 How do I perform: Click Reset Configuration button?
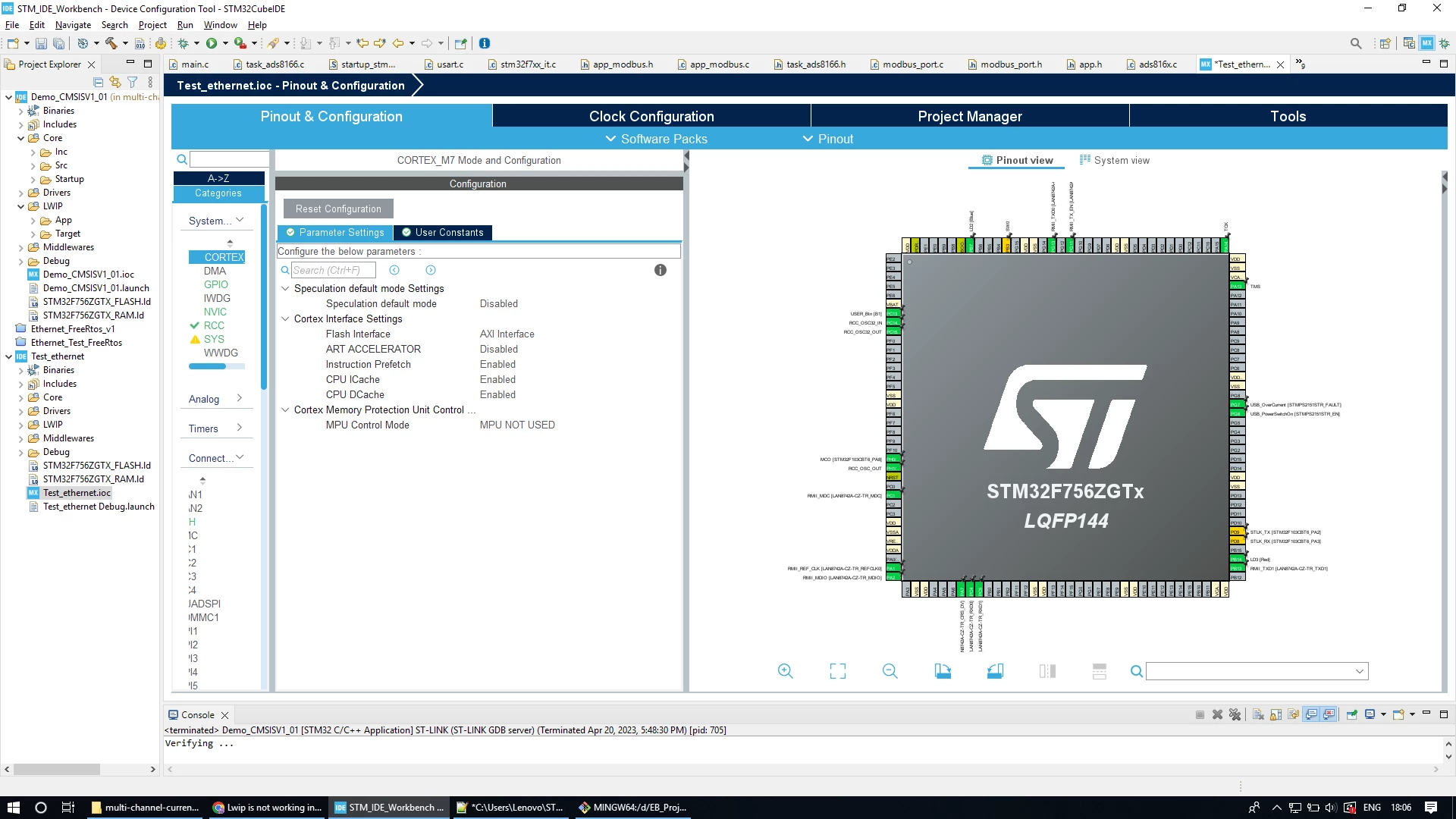tap(338, 209)
